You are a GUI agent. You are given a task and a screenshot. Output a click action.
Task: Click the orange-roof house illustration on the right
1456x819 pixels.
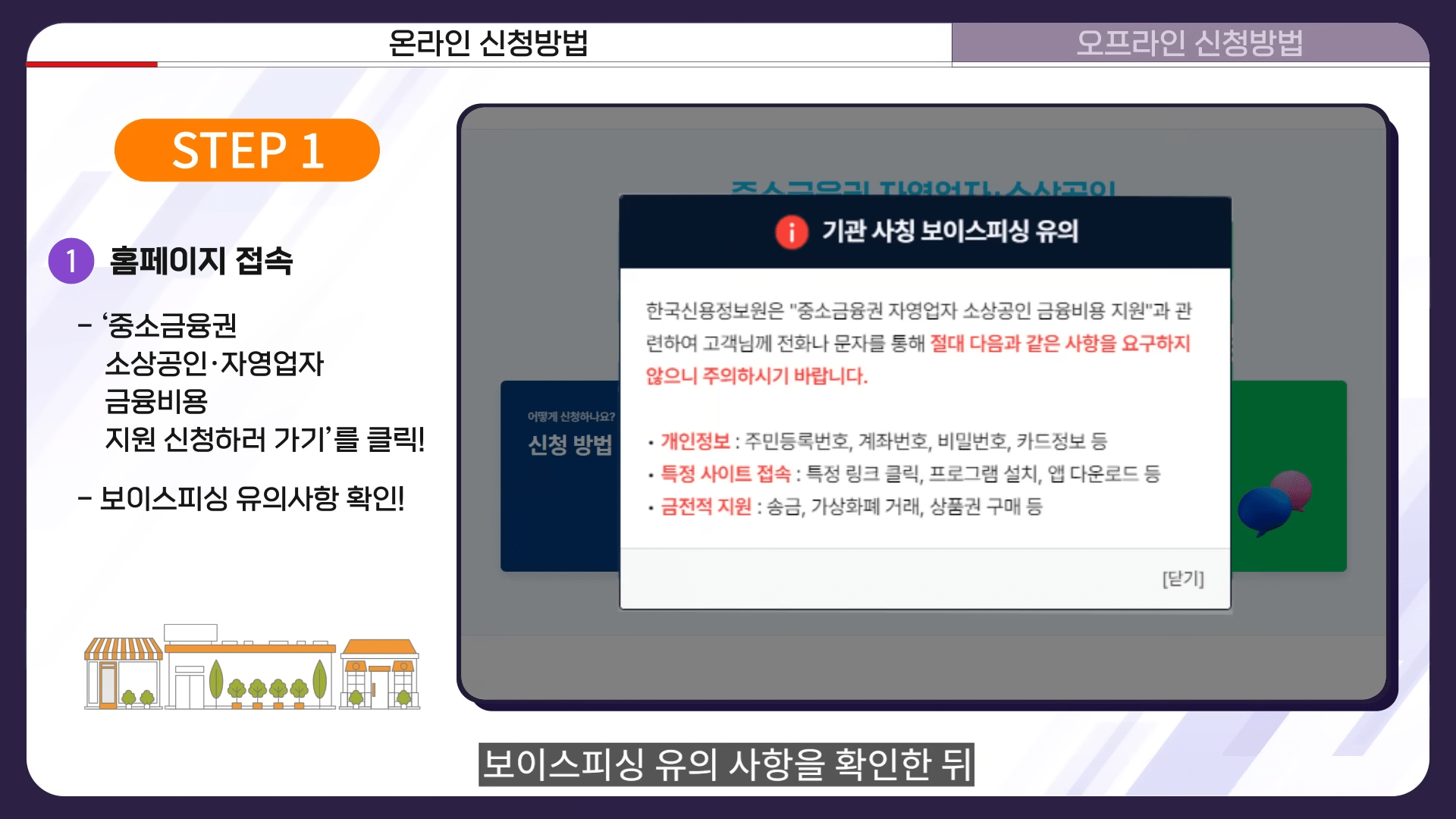380,674
